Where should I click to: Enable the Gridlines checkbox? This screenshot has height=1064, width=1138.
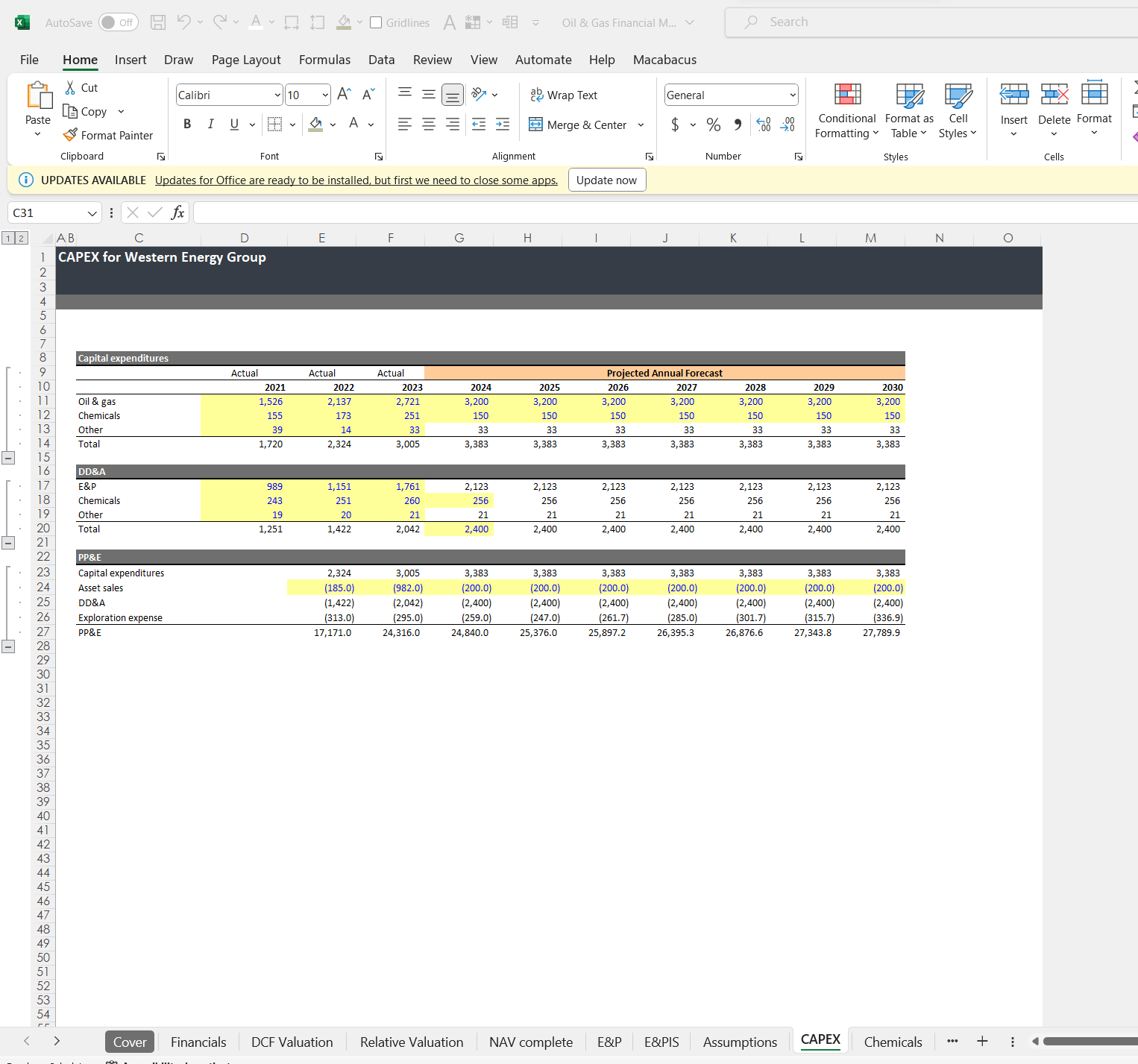pyautogui.click(x=375, y=22)
